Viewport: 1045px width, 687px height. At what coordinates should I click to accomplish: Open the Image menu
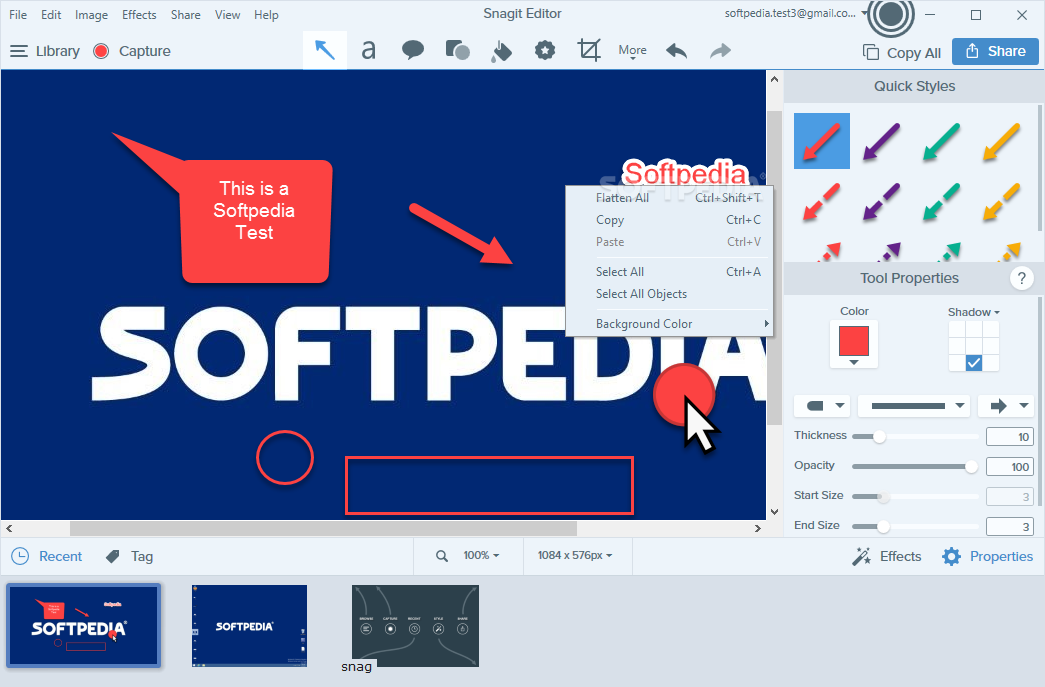91,15
